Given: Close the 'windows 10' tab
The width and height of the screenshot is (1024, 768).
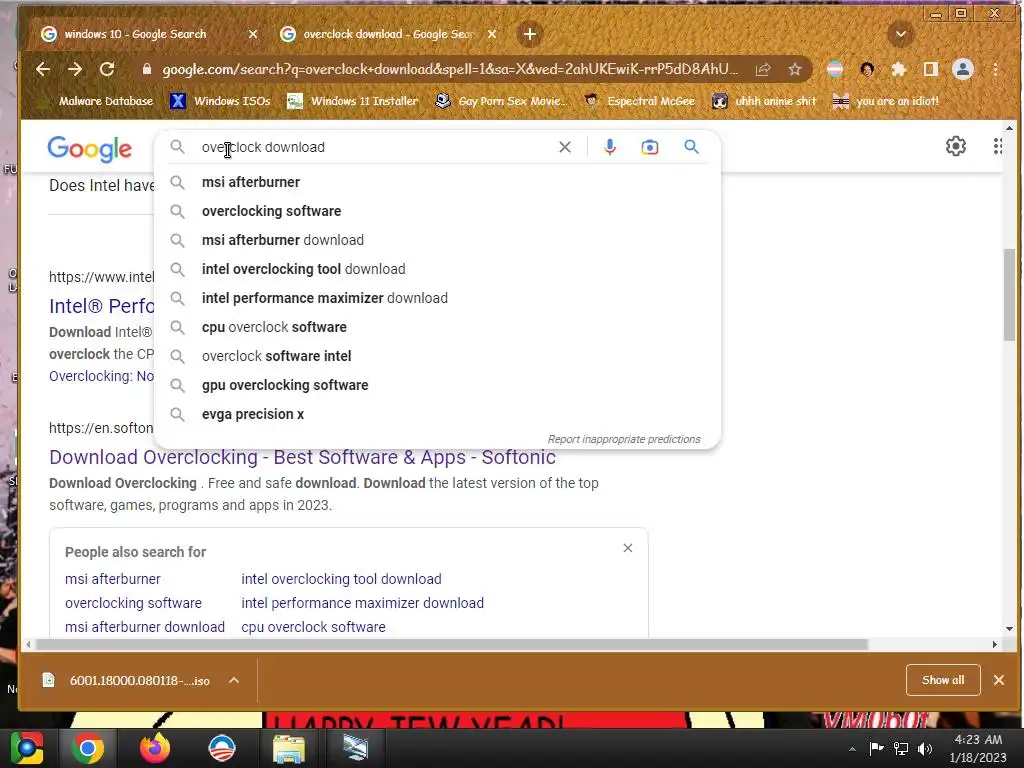Looking at the screenshot, I should pos(253,34).
